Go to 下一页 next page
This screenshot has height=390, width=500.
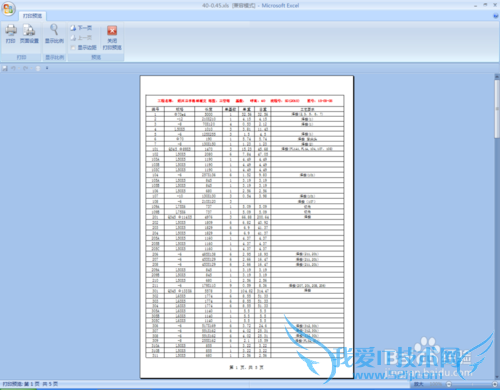tap(81, 28)
